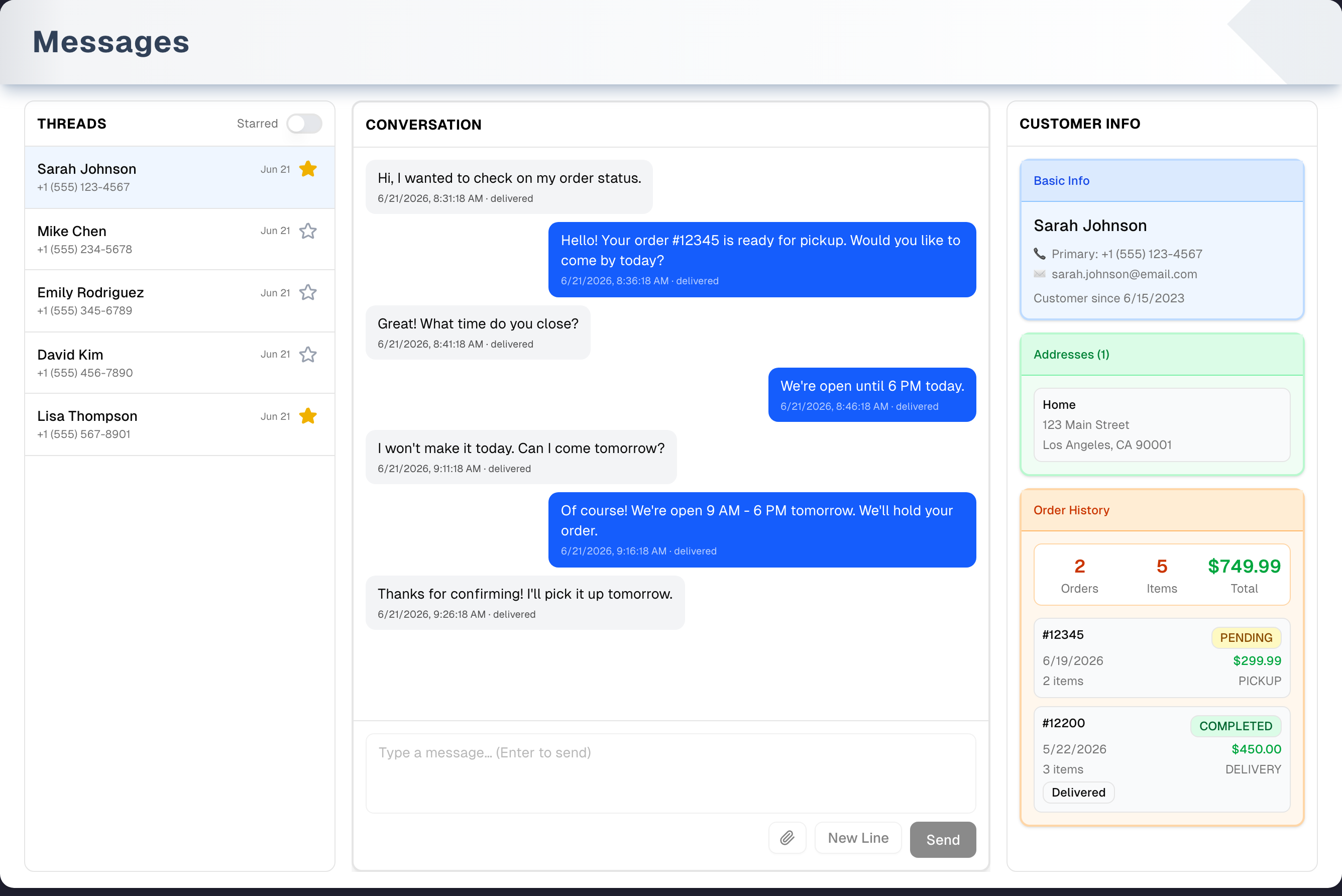Star the David Kim thread
The image size is (1342, 896).
[x=308, y=354]
